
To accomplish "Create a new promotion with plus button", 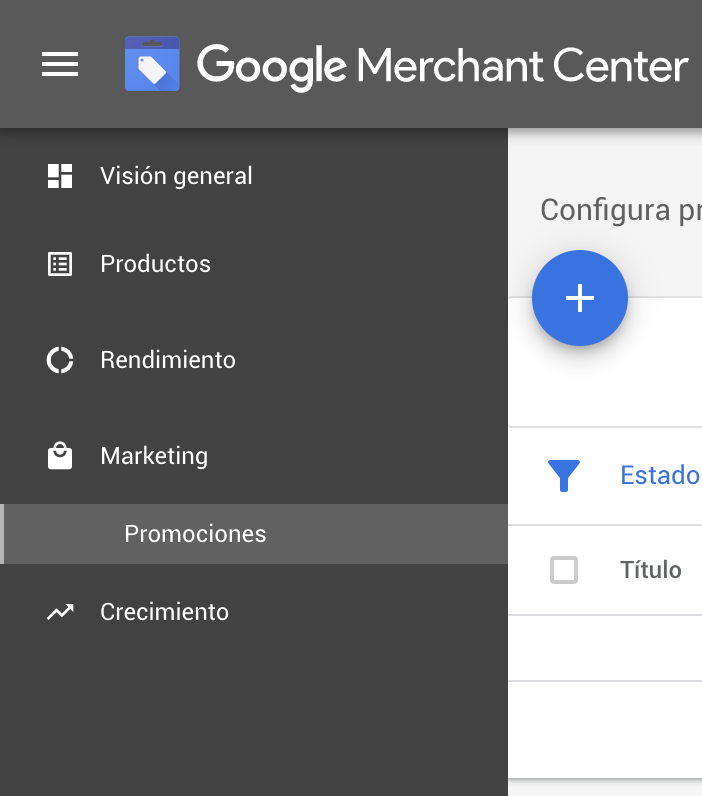I will (580, 298).
